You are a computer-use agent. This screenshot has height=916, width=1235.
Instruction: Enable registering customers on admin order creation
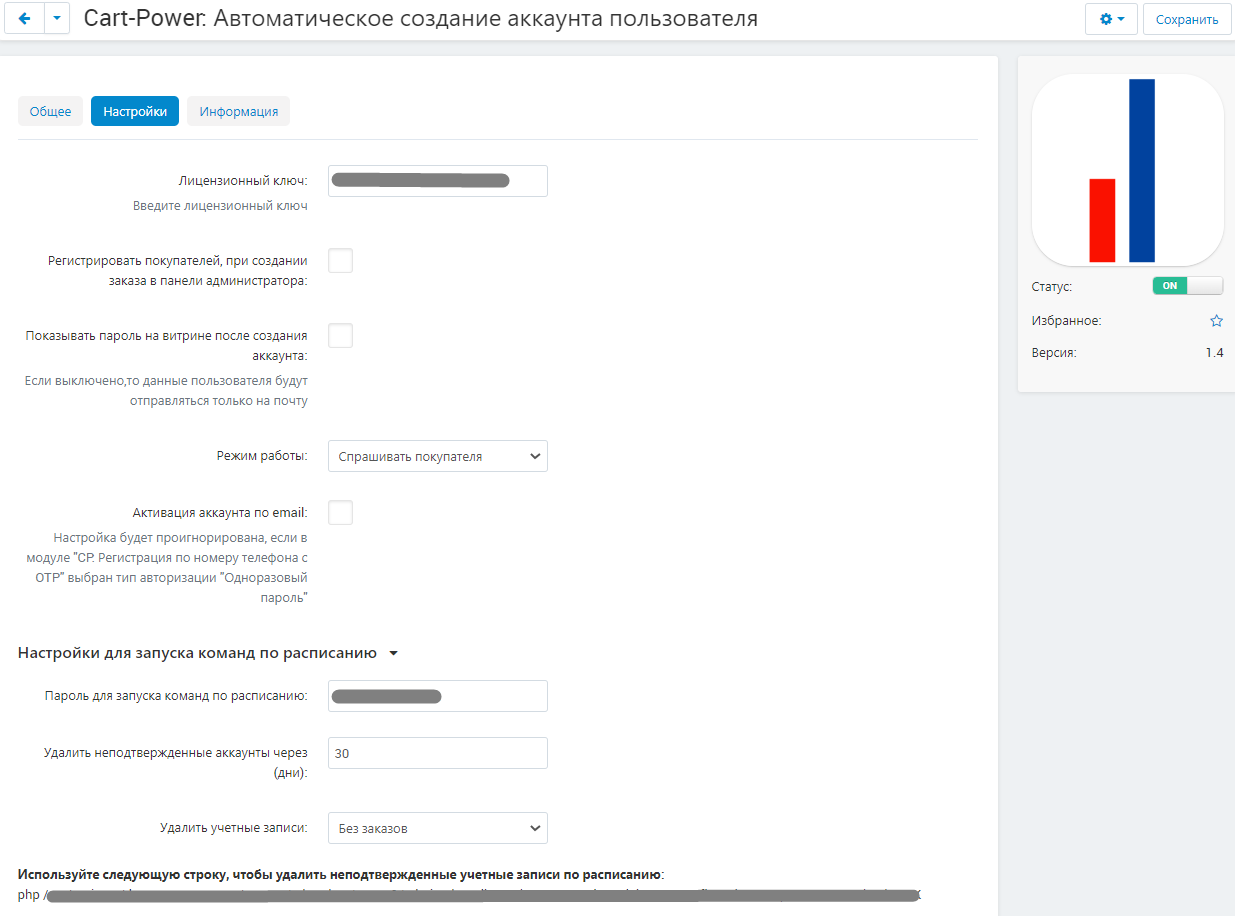coord(341,261)
